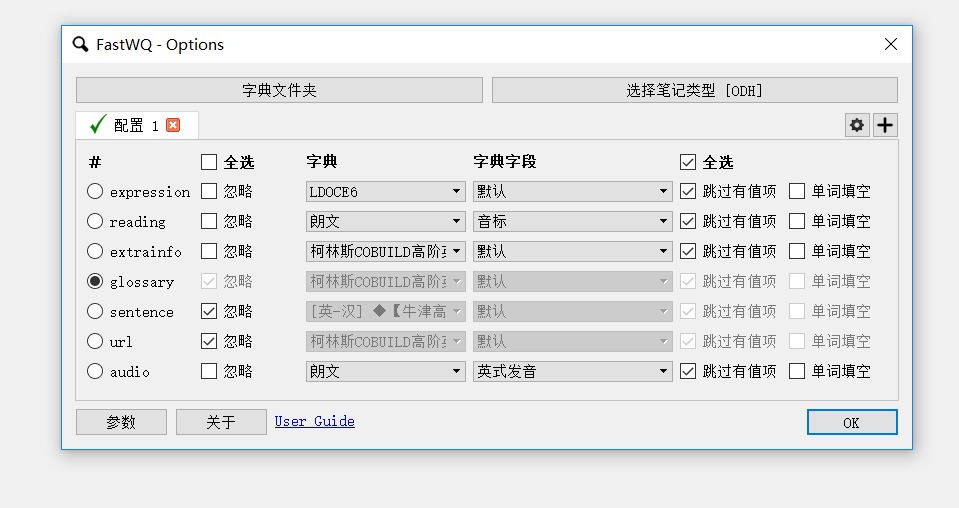Open 默认 field dropdown for expression
The width and height of the screenshot is (959, 508).
(x=572, y=191)
